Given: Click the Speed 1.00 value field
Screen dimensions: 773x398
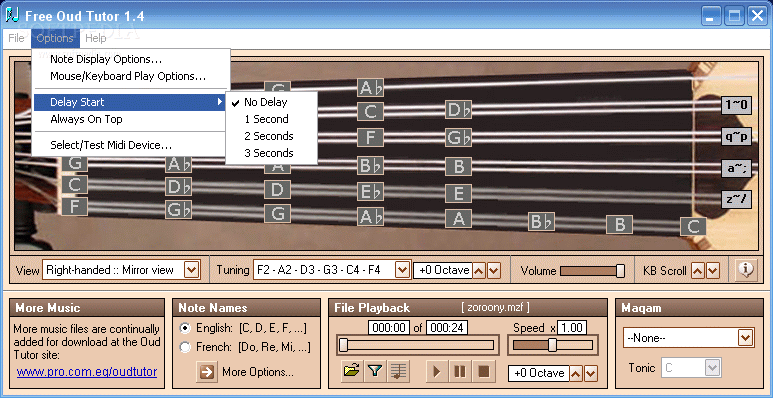Looking at the screenshot, I should [572, 327].
